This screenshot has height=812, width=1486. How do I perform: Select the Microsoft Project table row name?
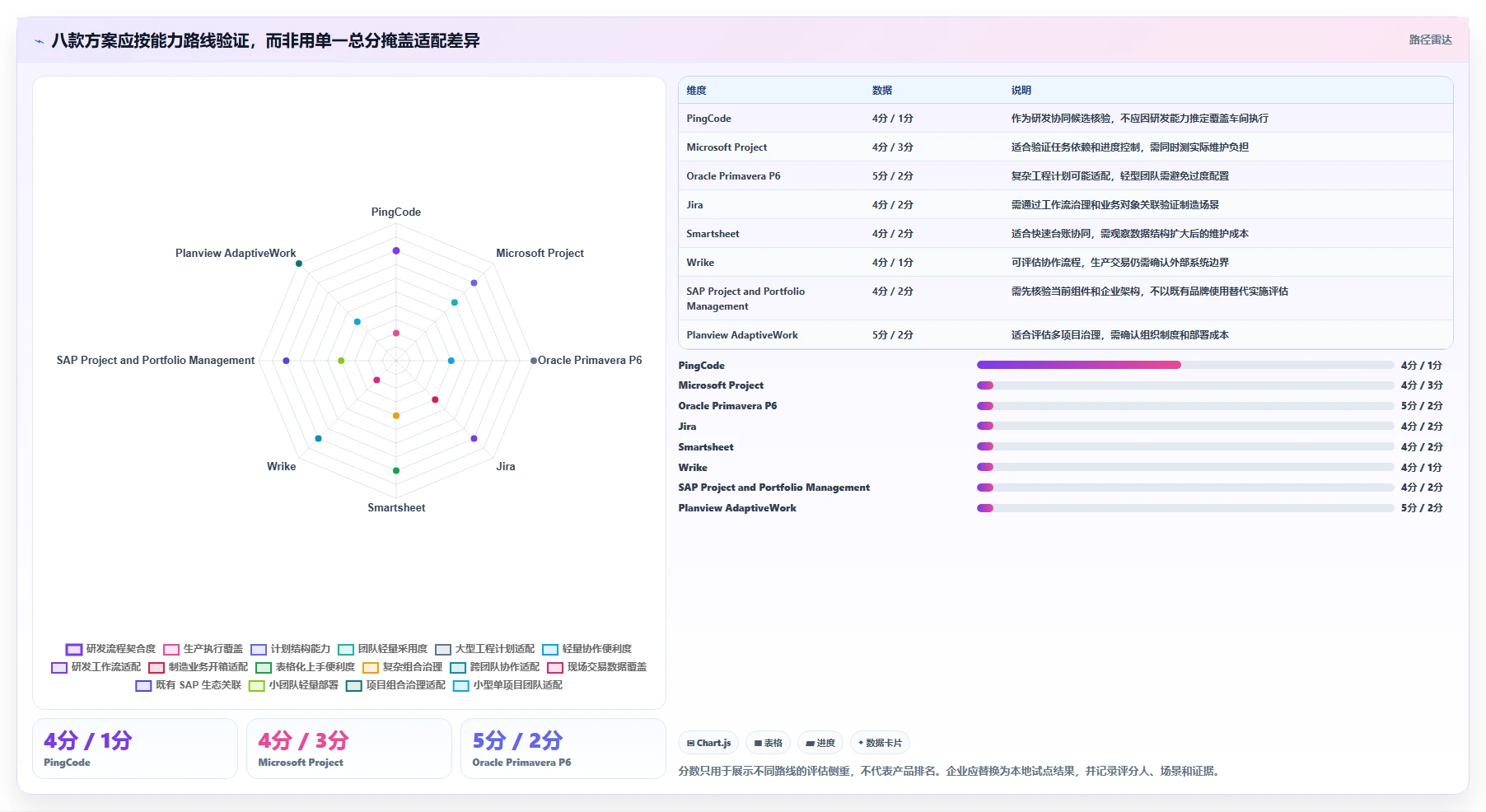(x=727, y=147)
